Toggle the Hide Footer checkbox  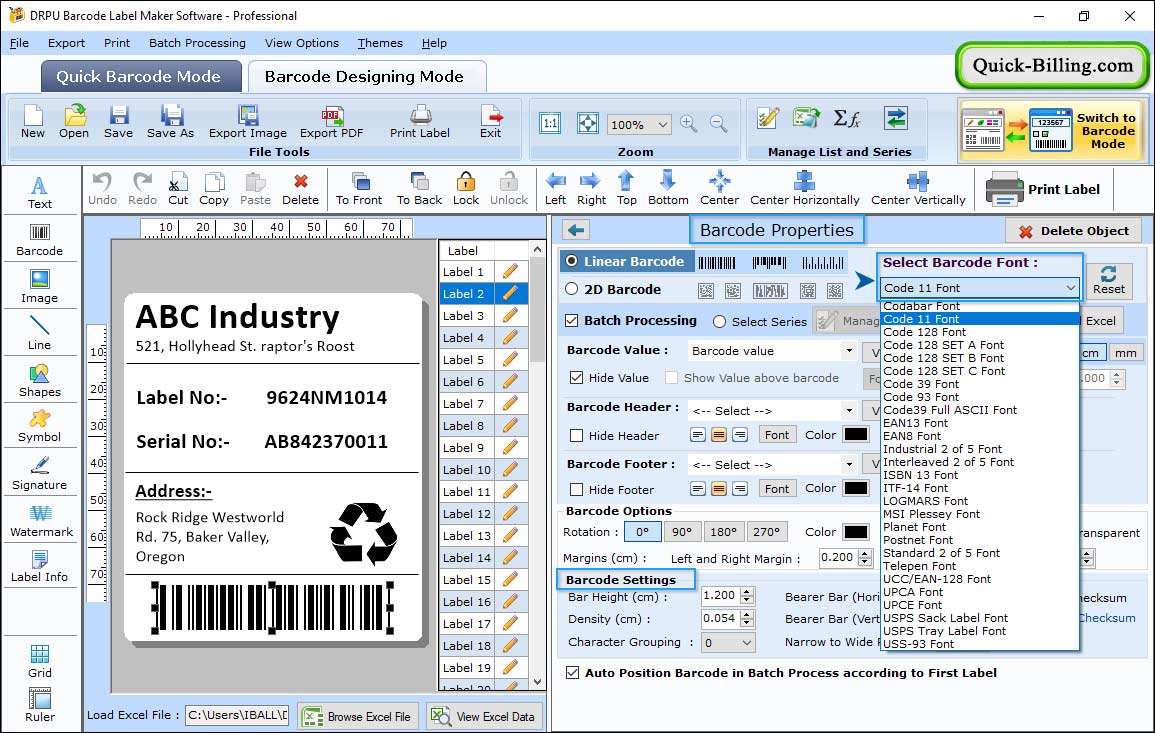click(577, 490)
